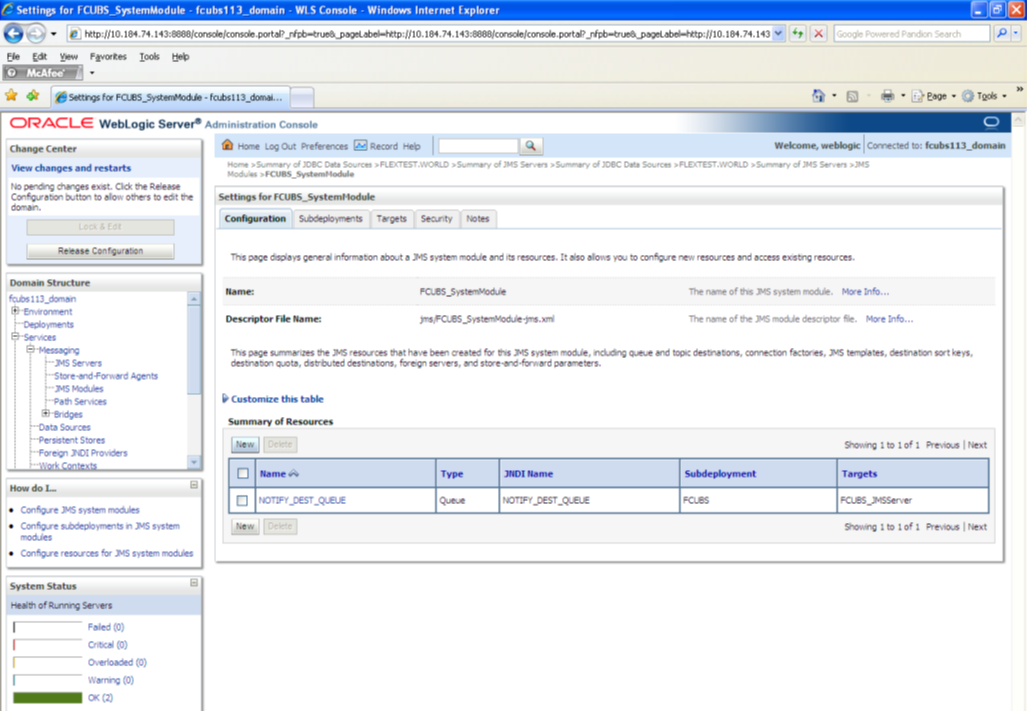Click the OK (2) green health bar
The height and width of the screenshot is (711, 1027).
[48, 698]
